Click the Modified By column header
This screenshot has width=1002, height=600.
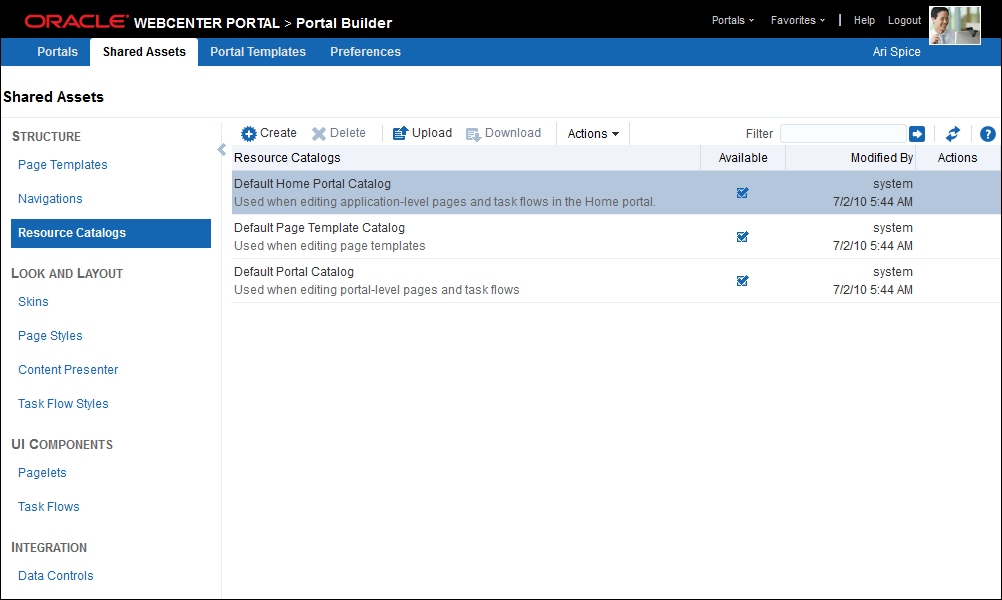click(x=851, y=158)
